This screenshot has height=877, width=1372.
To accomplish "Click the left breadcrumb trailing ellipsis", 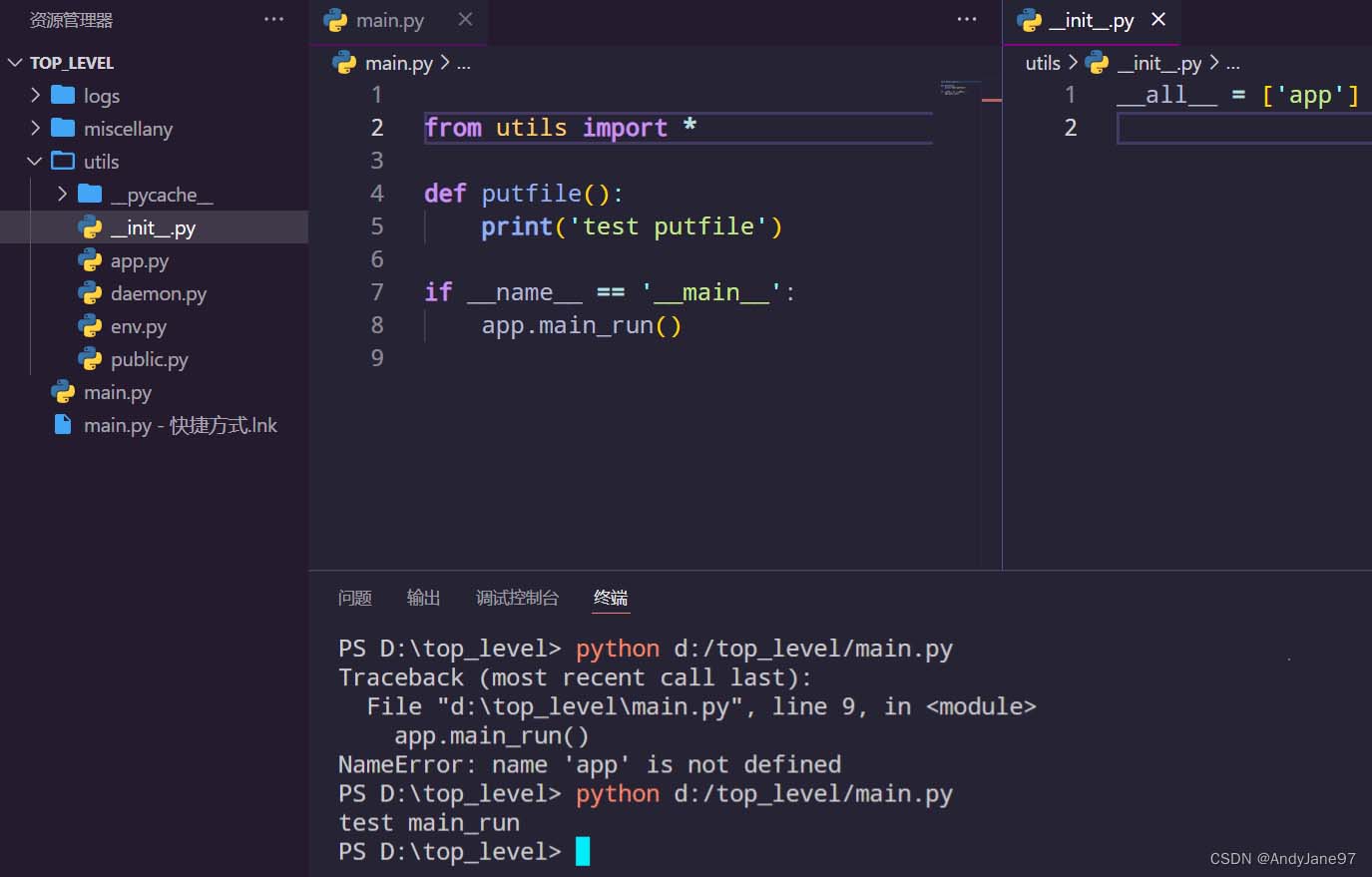I will [x=464, y=65].
